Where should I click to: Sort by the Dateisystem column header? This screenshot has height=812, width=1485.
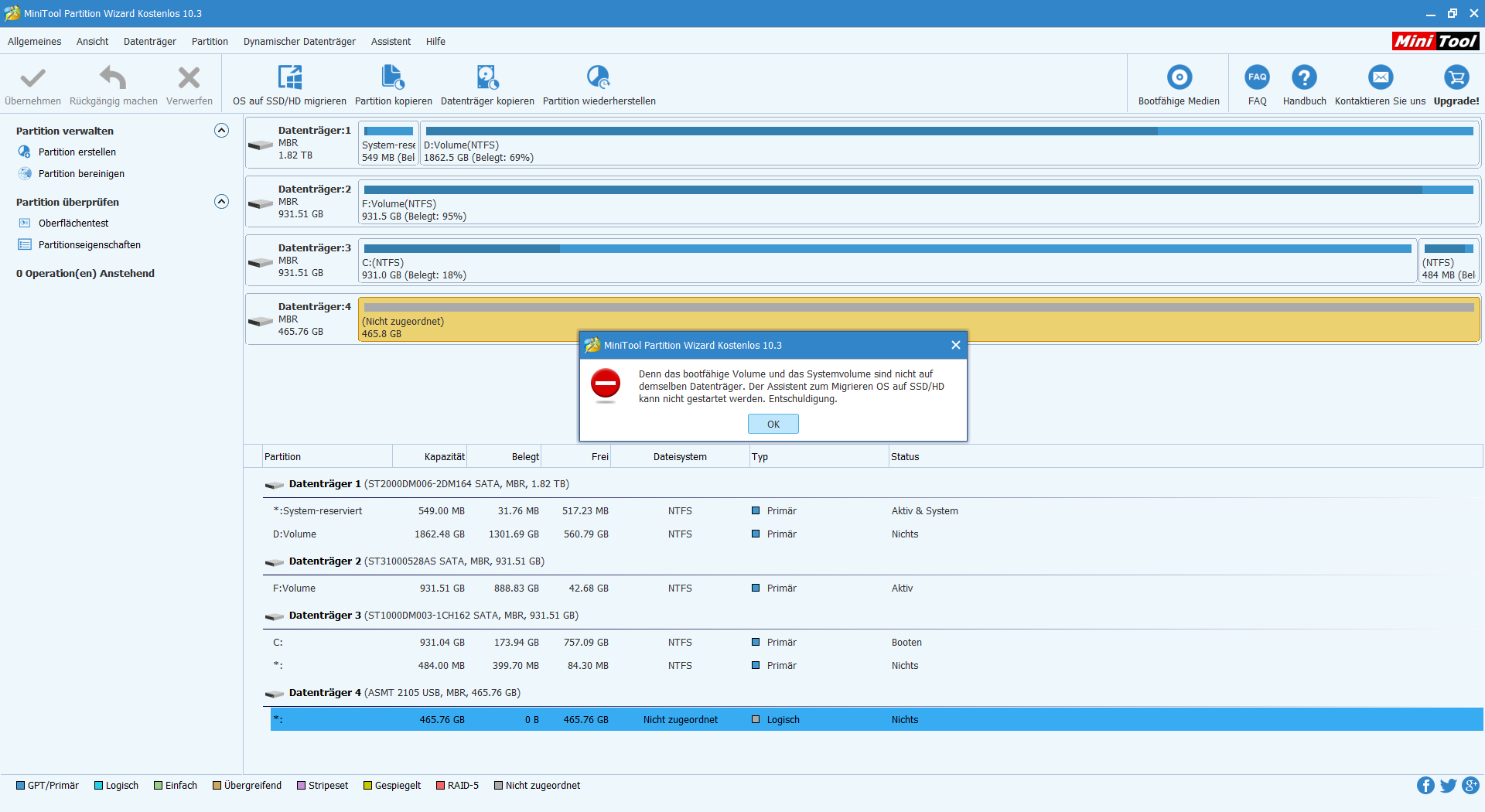point(680,457)
